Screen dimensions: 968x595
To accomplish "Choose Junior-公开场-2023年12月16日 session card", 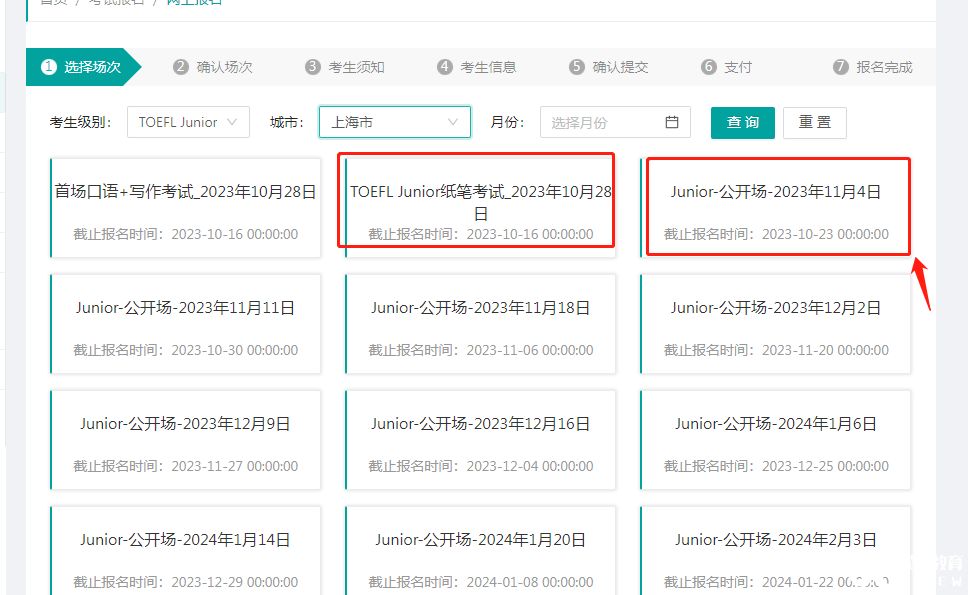I will pos(480,439).
